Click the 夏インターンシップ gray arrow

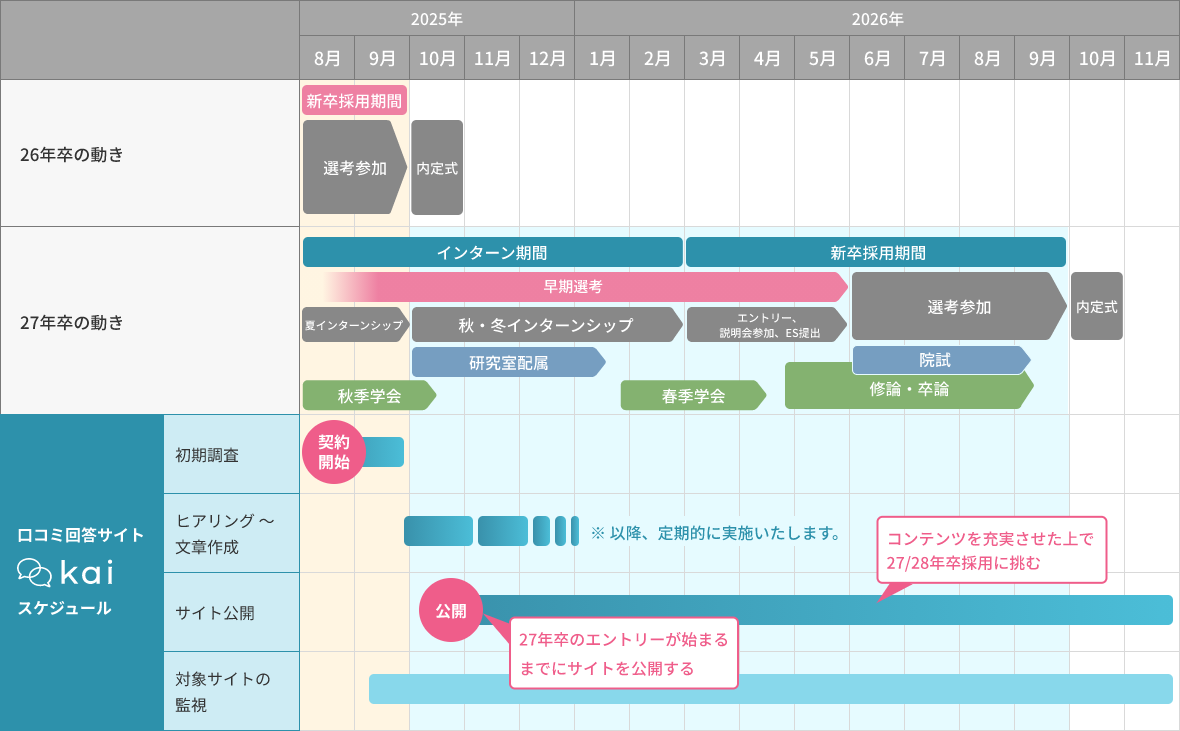(x=354, y=325)
